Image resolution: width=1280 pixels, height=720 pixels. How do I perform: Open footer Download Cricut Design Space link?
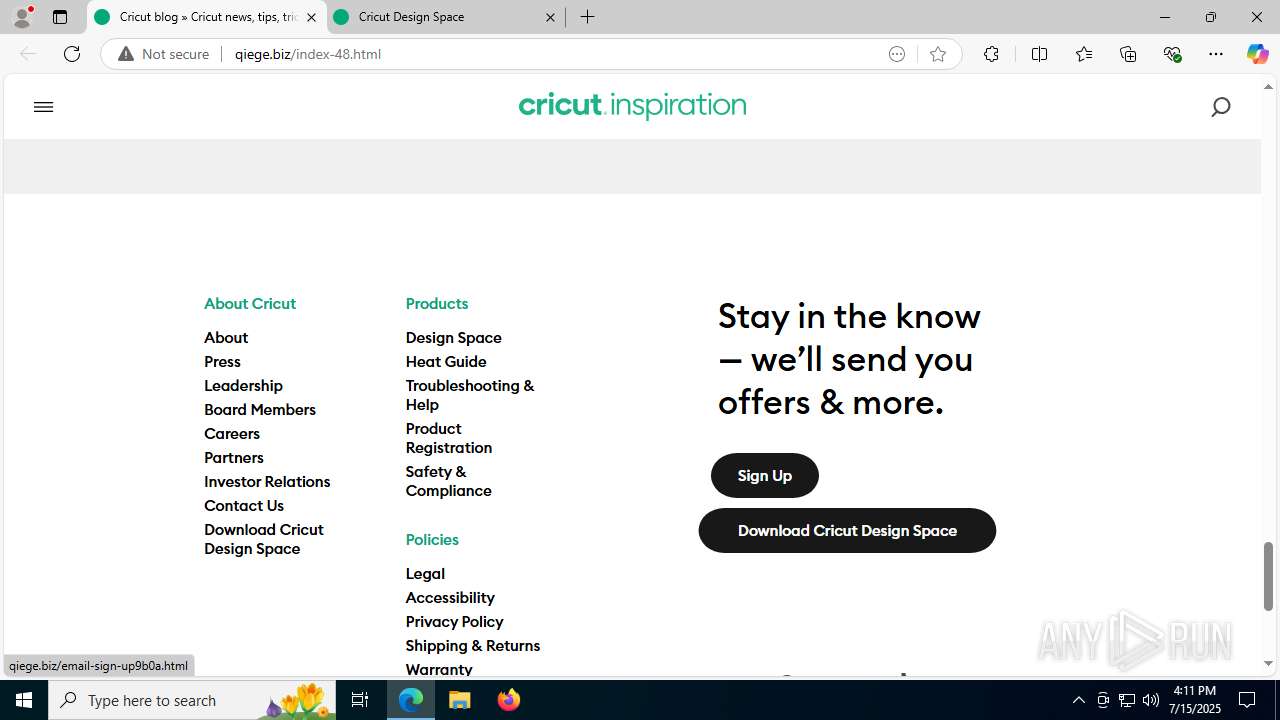[x=264, y=539]
